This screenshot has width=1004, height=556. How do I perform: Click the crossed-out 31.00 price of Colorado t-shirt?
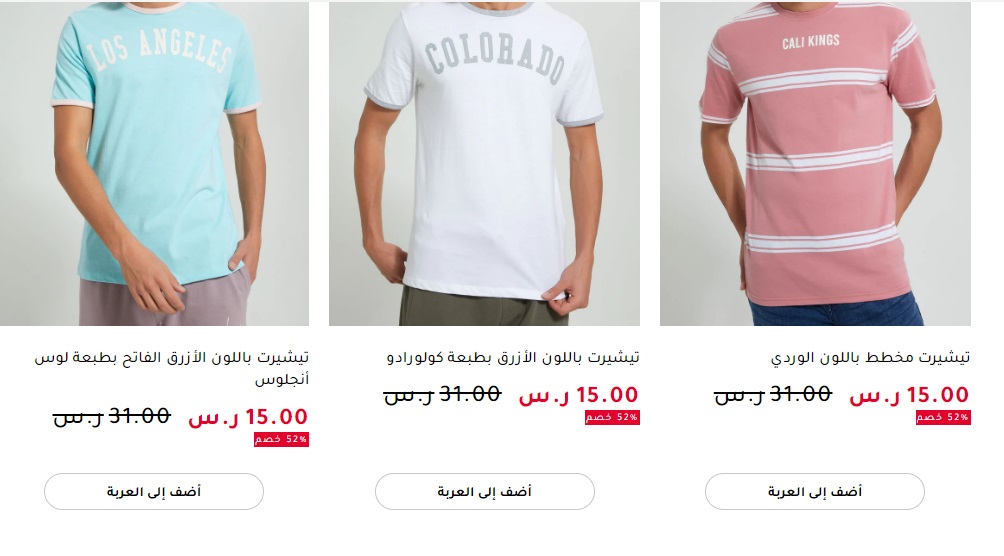(x=442, y=394)
